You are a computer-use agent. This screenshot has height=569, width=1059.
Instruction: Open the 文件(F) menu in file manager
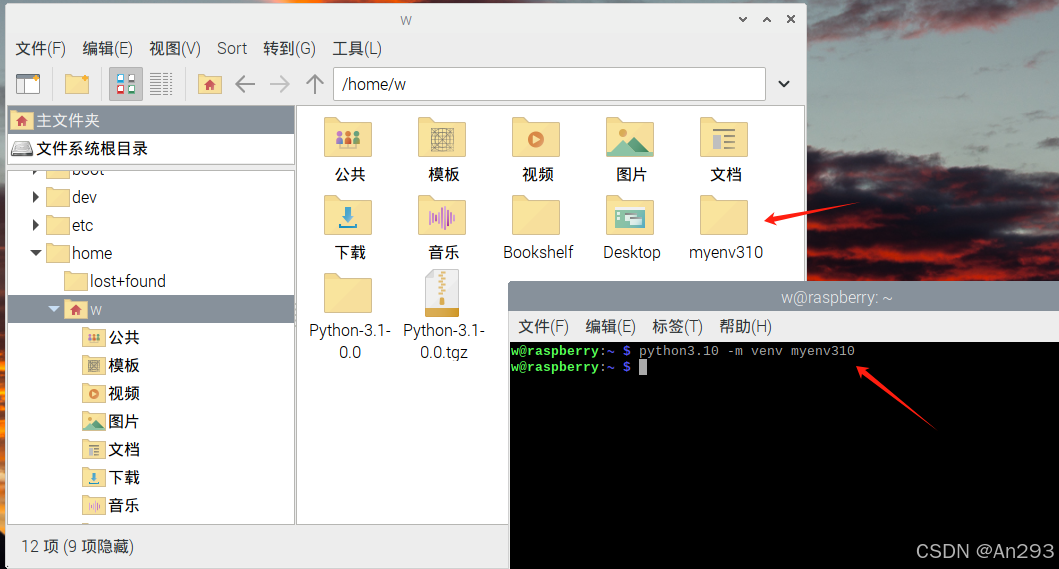click(x=41, y=49)
